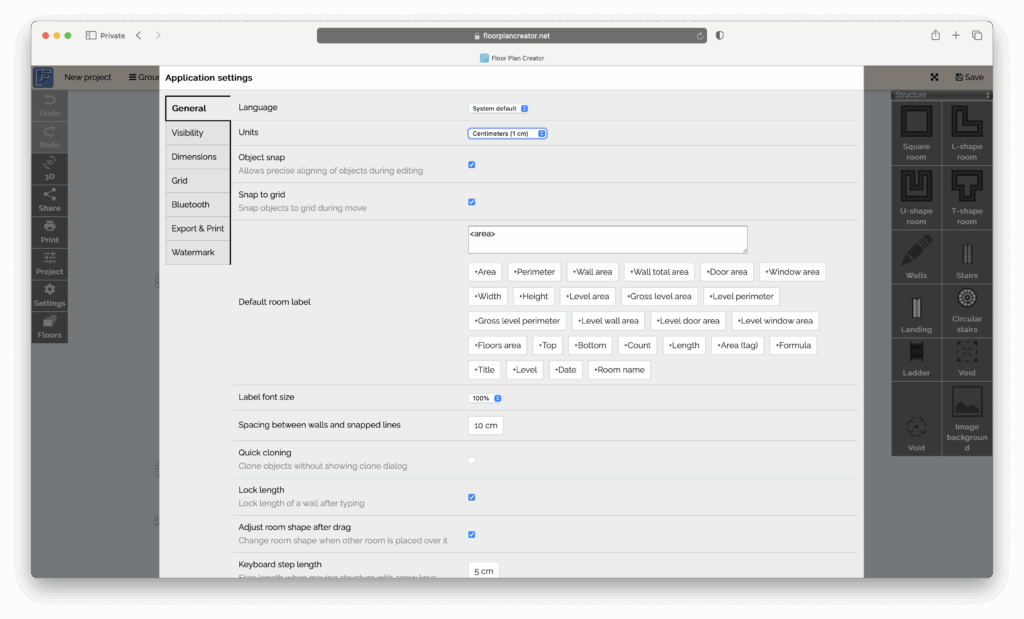1024x619 pixels.
Task: Switch to the Export & Print tab
Action: (x=198, y=228)
